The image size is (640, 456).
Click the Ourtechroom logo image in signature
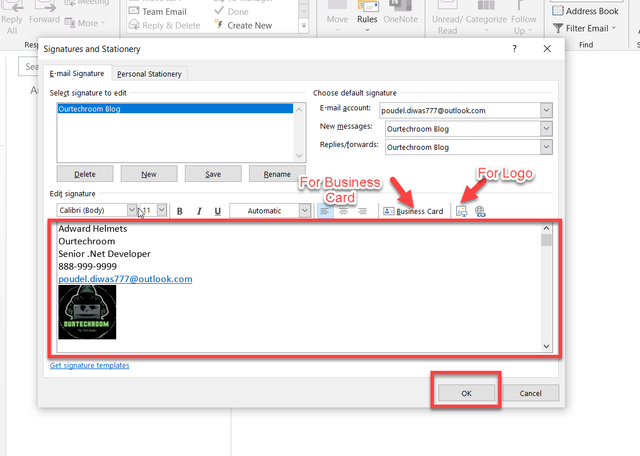[x=87, y=312]
